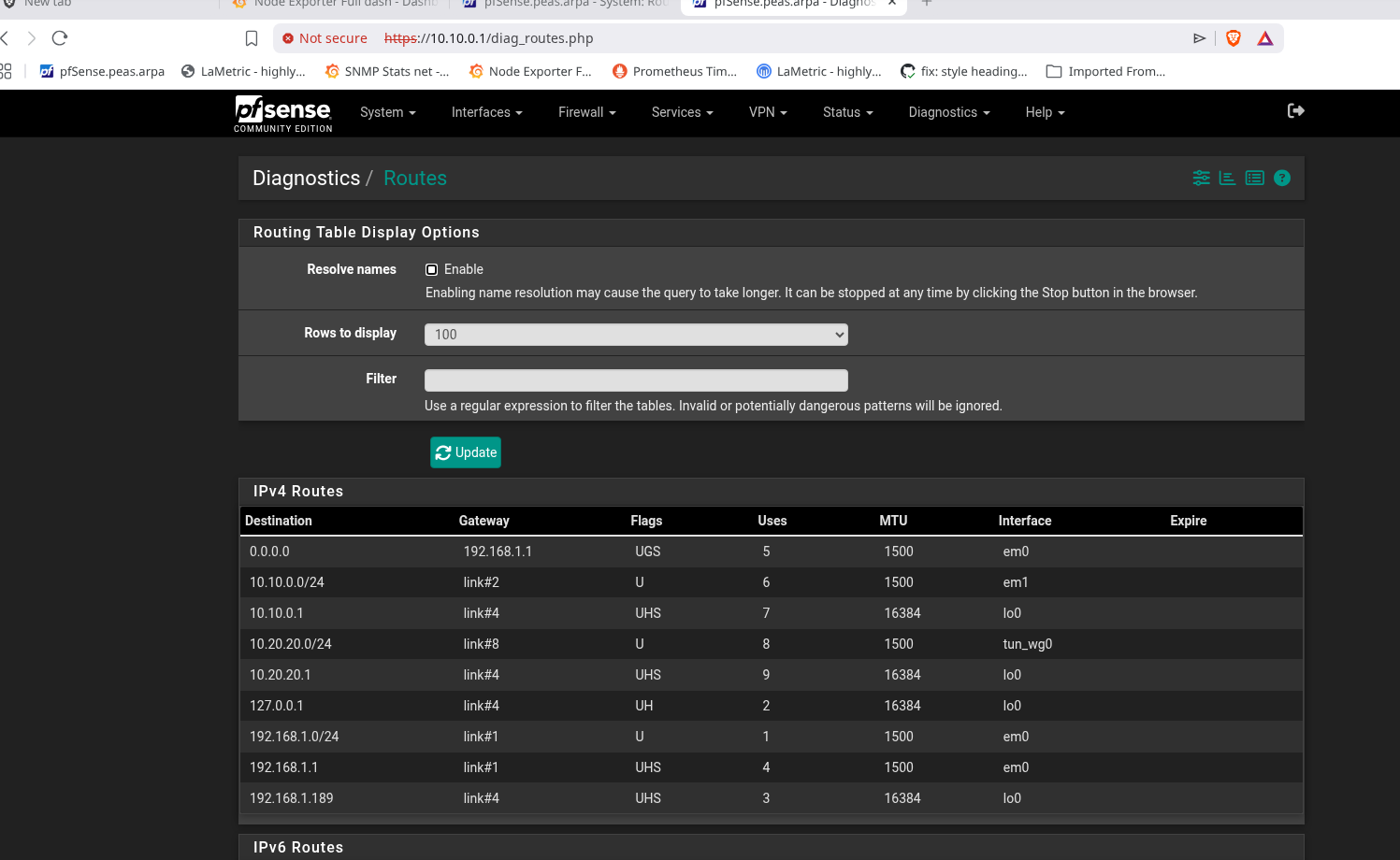Open the Node Exporter F... bookmark

[530, 71]
